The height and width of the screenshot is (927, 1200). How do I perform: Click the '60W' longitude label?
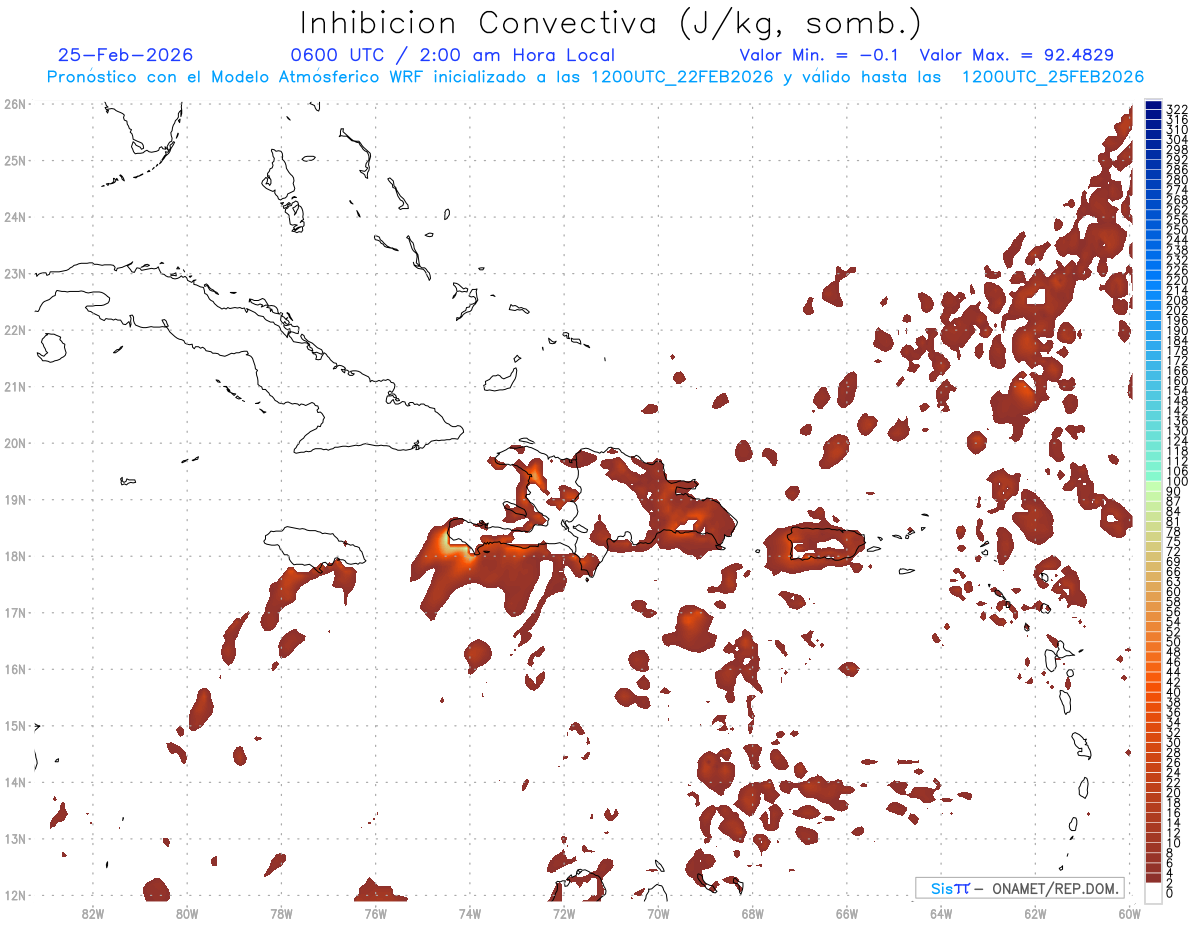(x=1129, y=914)
